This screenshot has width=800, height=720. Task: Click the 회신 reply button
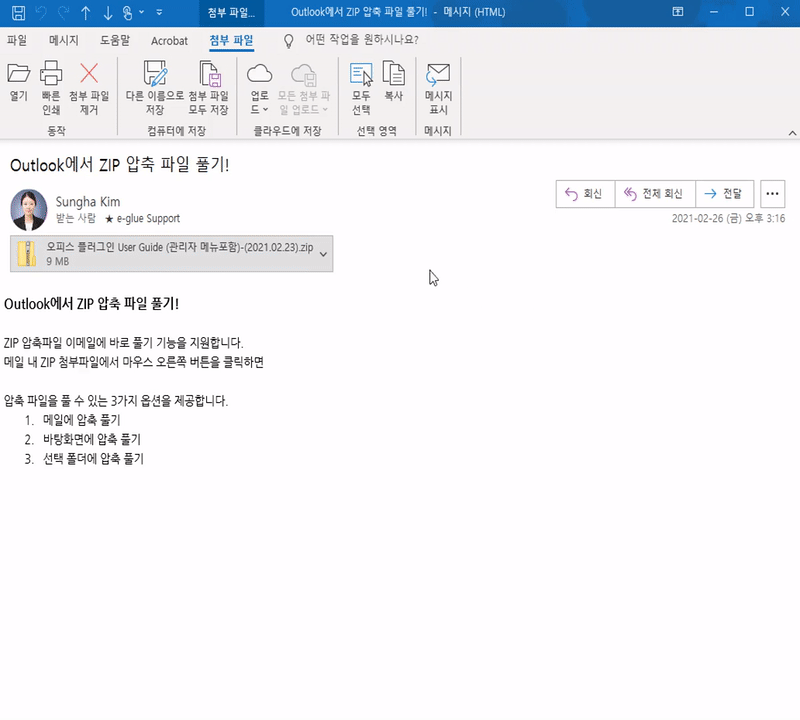click(585, 194)
